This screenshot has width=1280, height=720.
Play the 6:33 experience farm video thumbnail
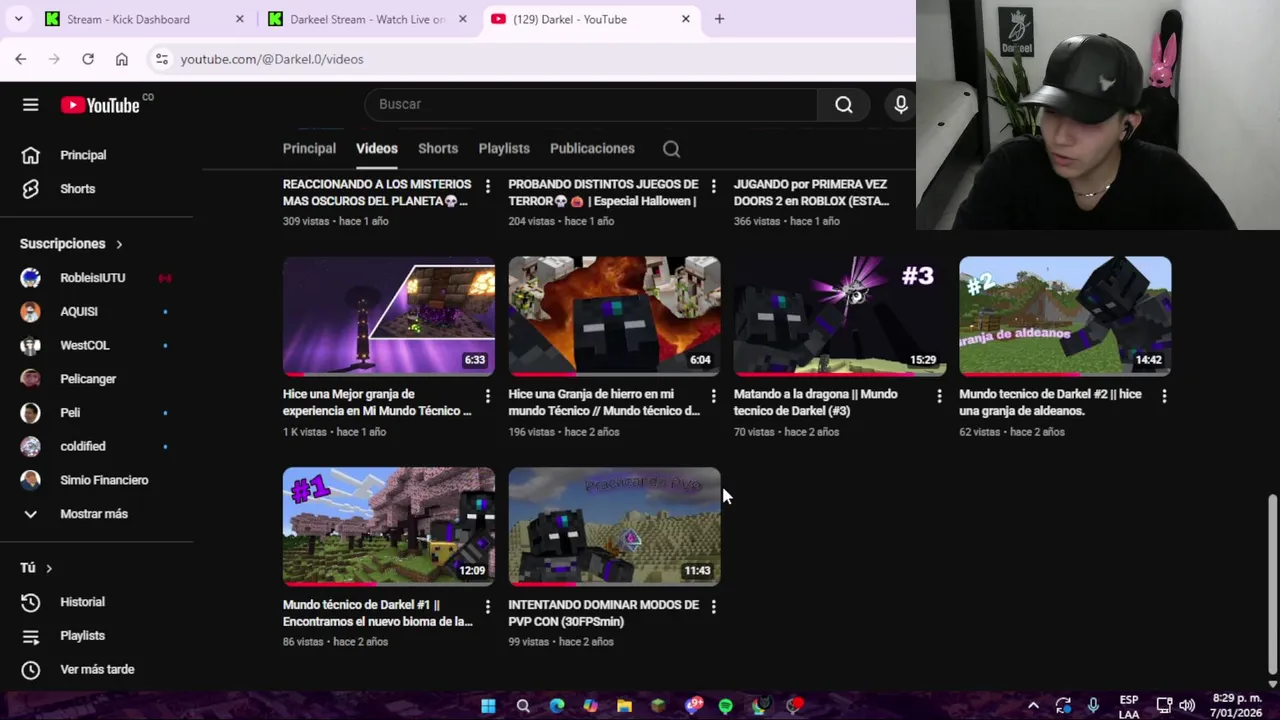tap(389, 316)
